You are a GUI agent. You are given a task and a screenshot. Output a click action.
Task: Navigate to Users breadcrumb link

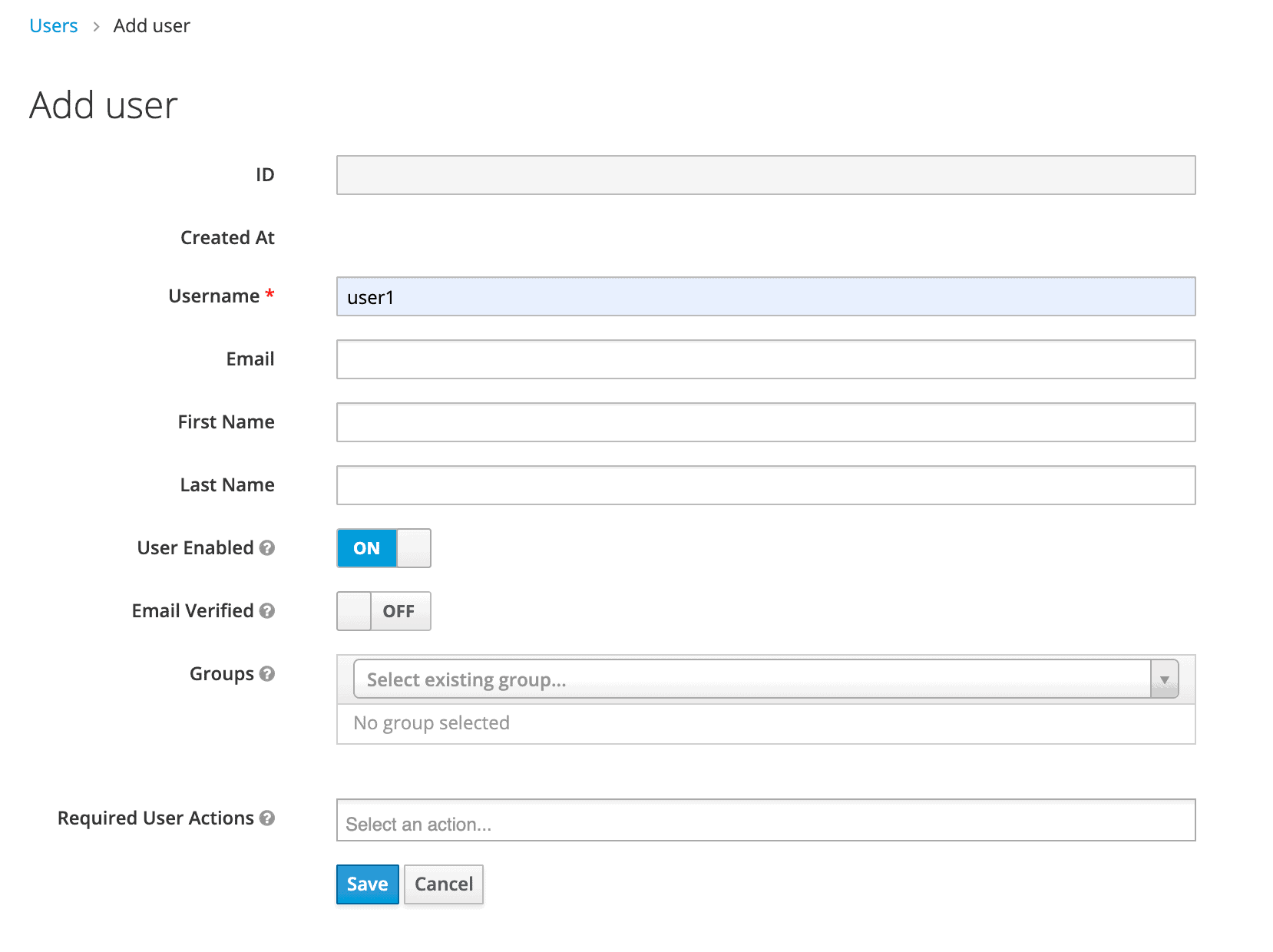pos(52,25)
